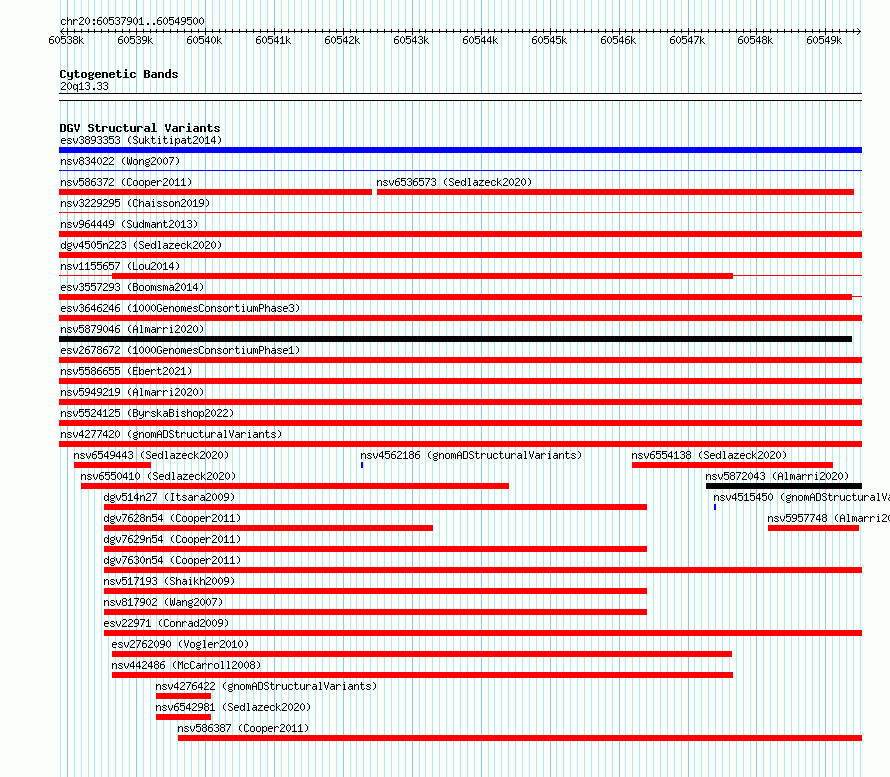Open dgv514n27 (Itsara2009) variant
This screenshot has height=777, width=890.
(169, 497)
